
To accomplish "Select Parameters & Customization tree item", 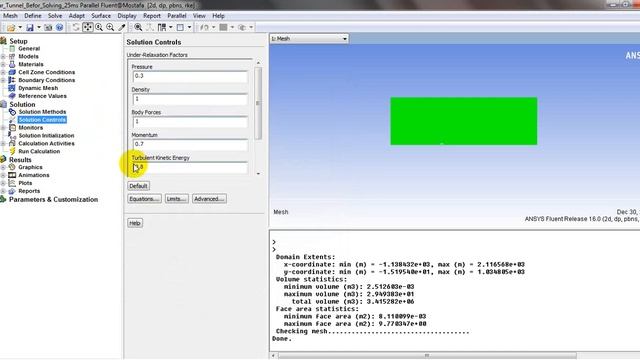I will point(53,200).
